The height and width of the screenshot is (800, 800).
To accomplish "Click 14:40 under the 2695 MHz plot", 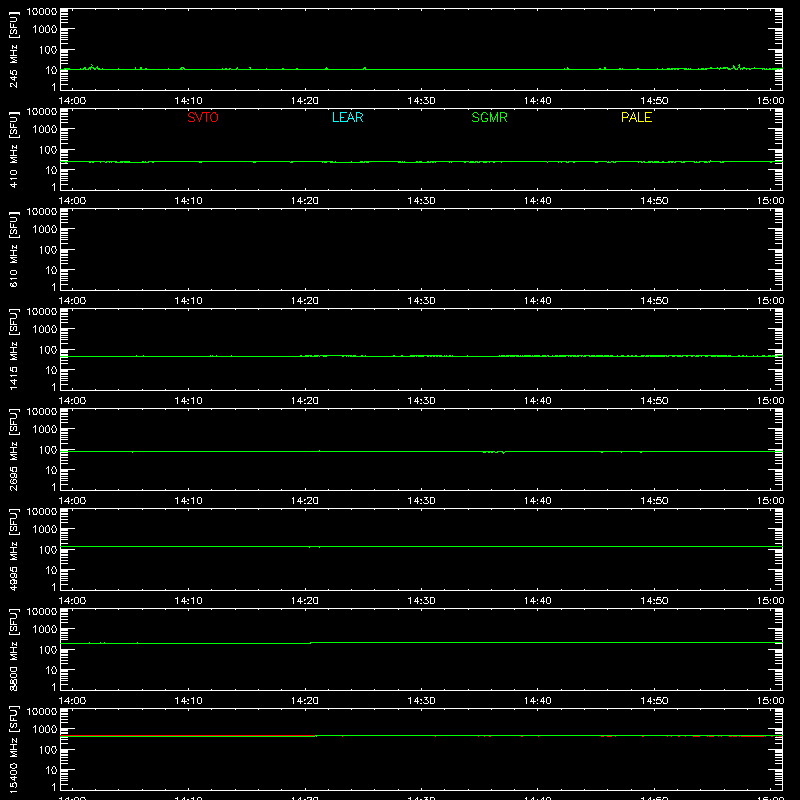I will [538, 501].
